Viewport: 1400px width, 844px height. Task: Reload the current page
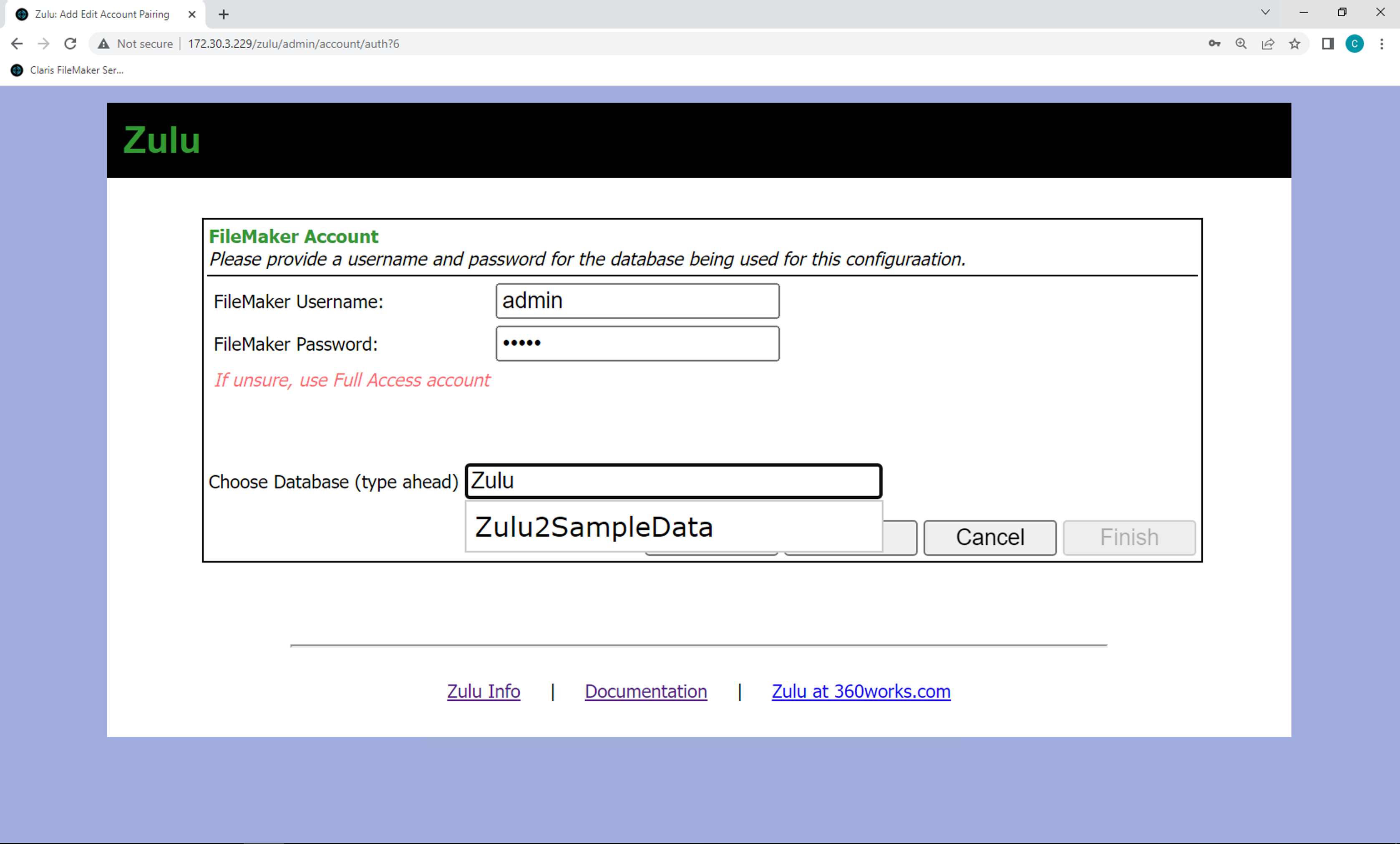click(71, 44)
